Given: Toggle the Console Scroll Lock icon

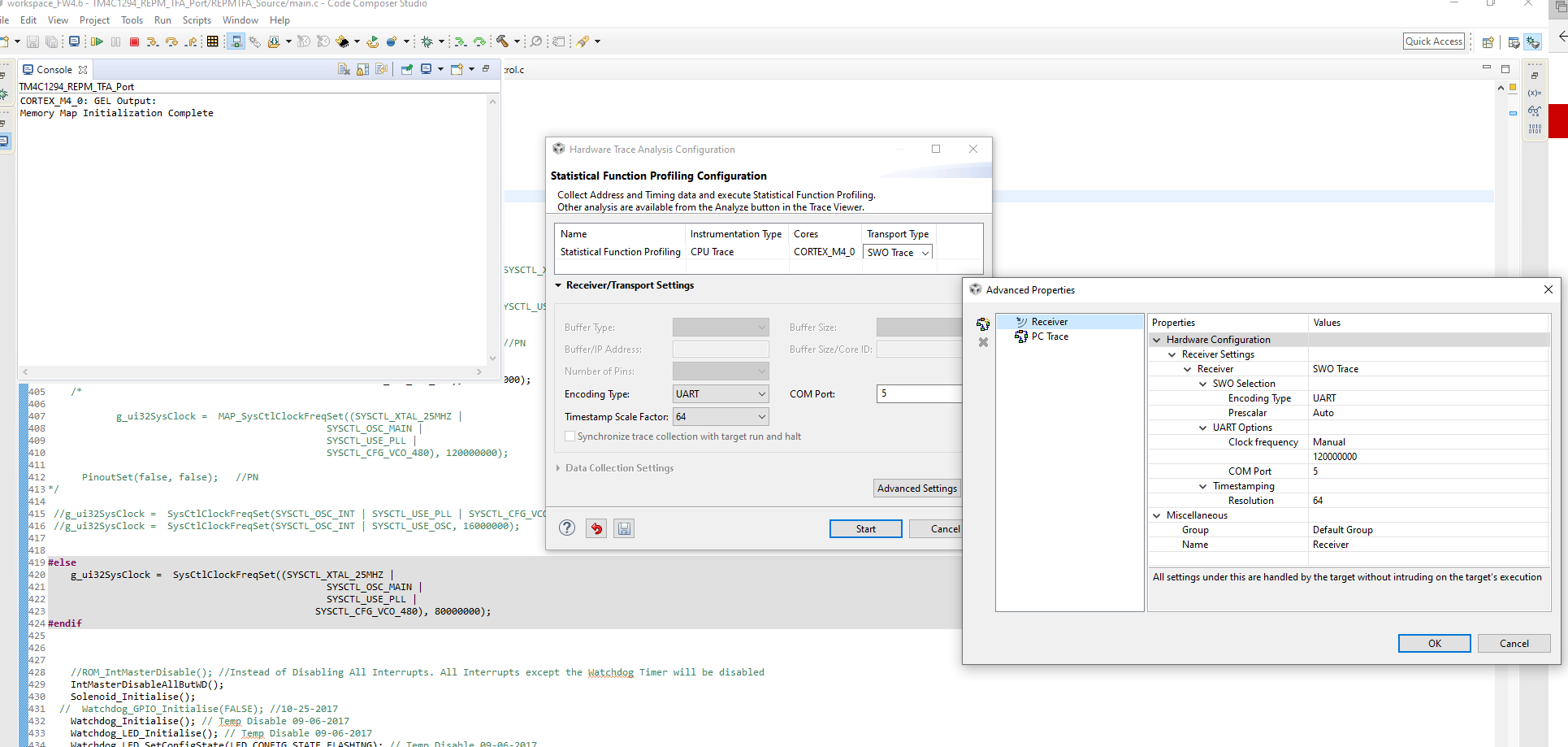Looking at the screenshot, I should (362, 69).
